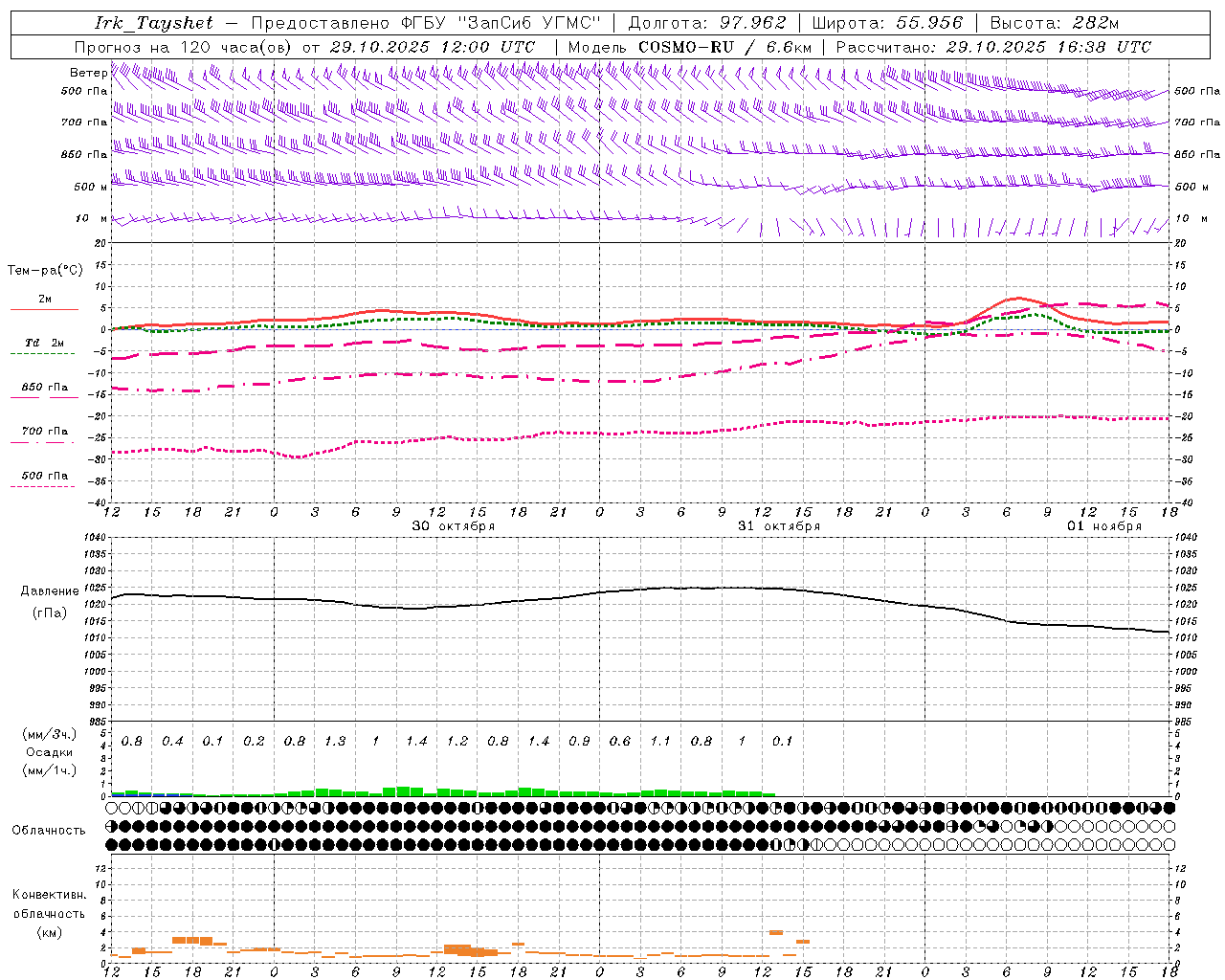
Task: Click the 3-hour precipitation value 0.6
Action: (x=620, y=742)
